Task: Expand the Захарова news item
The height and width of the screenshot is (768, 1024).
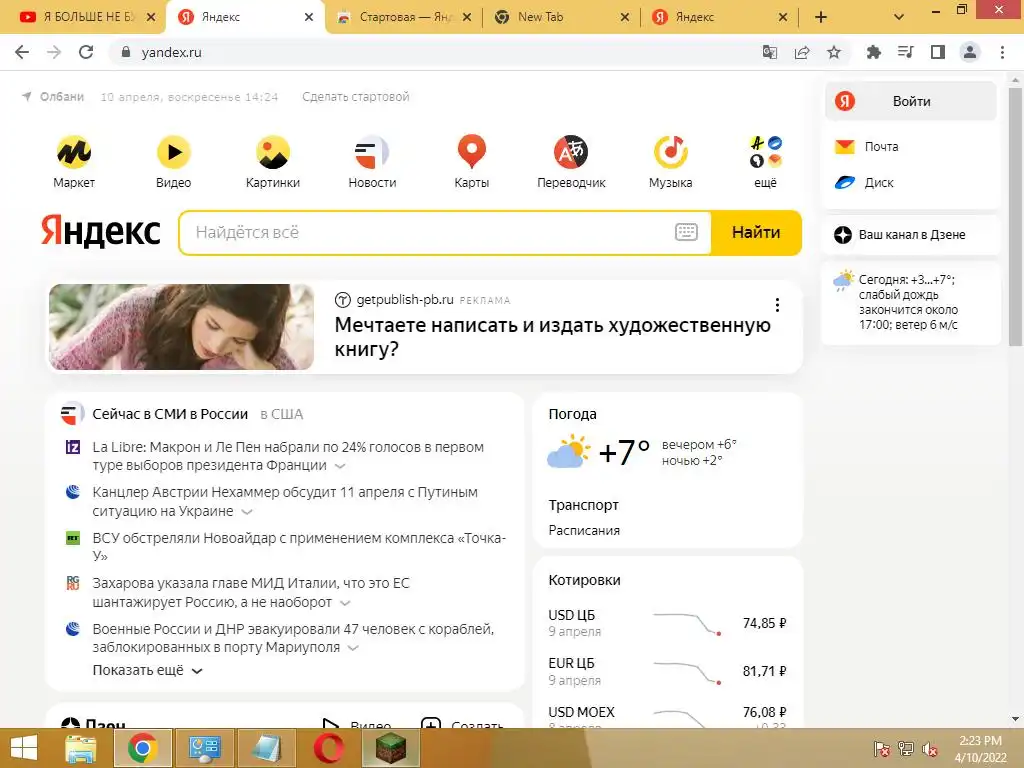Action: click(x=345, y=603)
